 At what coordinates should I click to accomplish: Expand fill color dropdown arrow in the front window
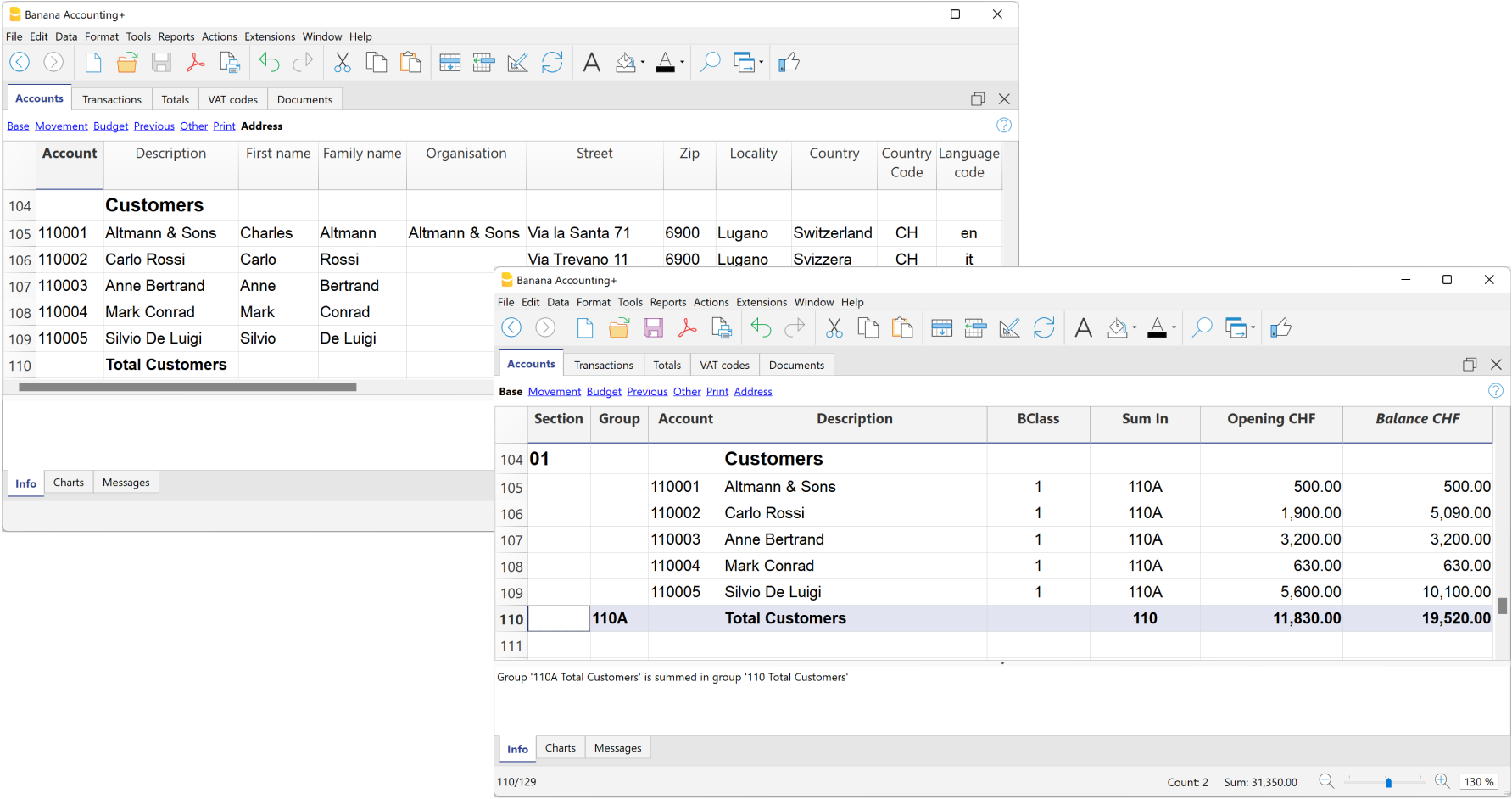(x=1135, y=328)
